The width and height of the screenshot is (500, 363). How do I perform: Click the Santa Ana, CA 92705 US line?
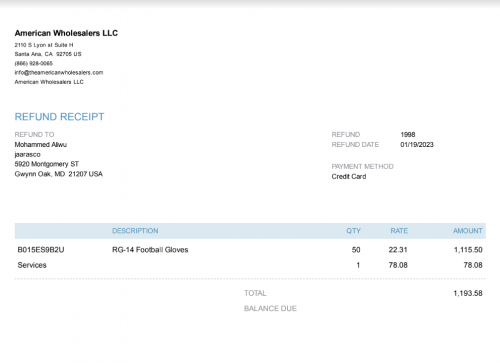coord(48,54)
